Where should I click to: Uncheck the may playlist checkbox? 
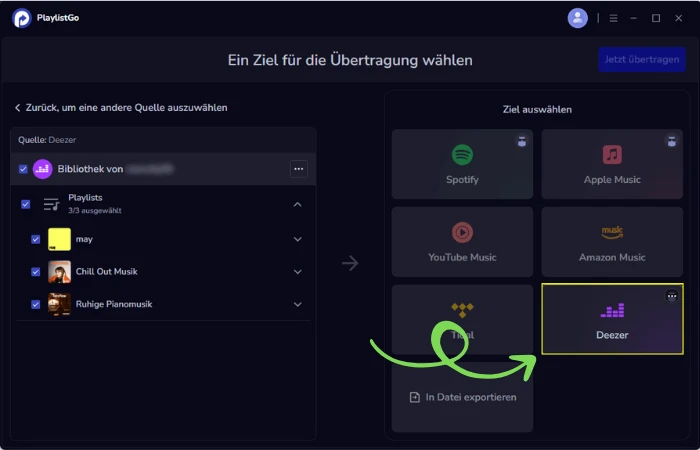coord(36,240)
